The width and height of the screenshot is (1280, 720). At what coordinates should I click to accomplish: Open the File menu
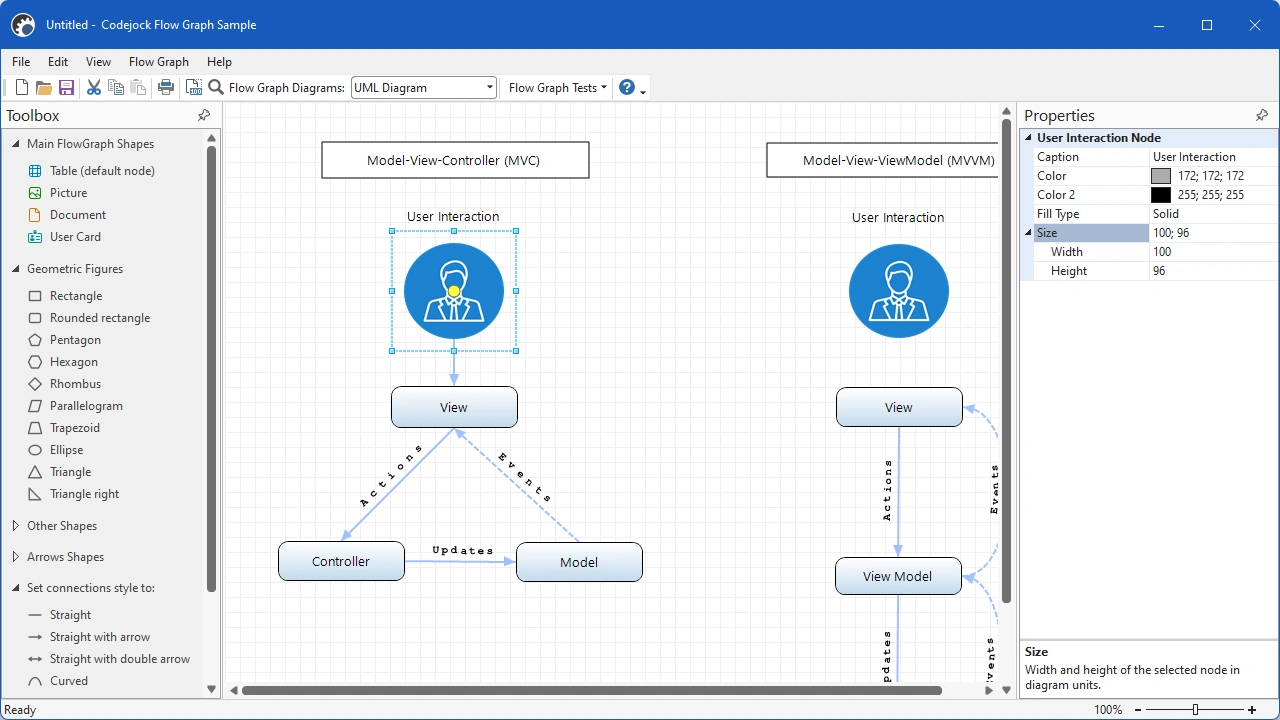pyautogui.click(x=21, y=62)
